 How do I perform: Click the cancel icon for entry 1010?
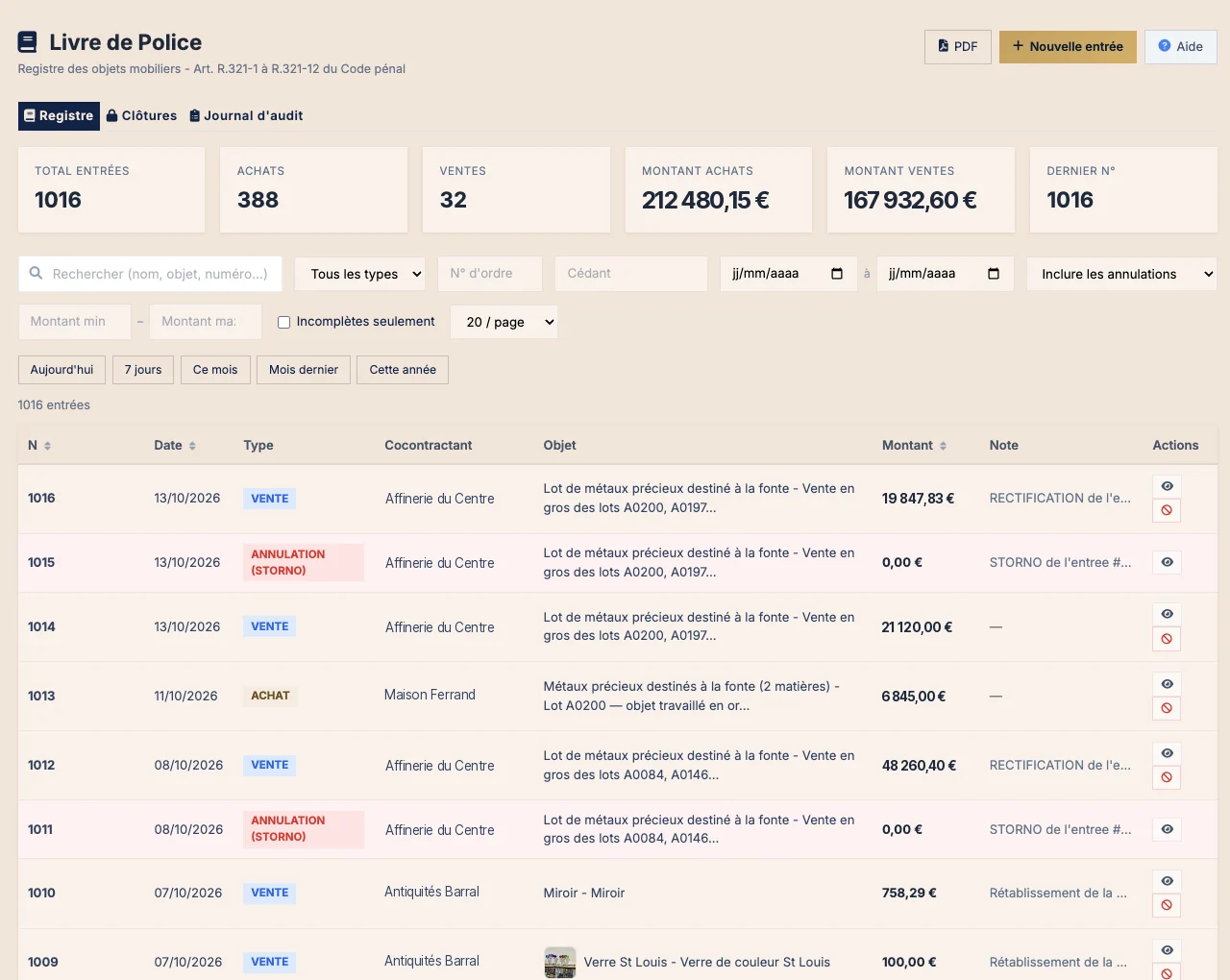point(1167,905)
